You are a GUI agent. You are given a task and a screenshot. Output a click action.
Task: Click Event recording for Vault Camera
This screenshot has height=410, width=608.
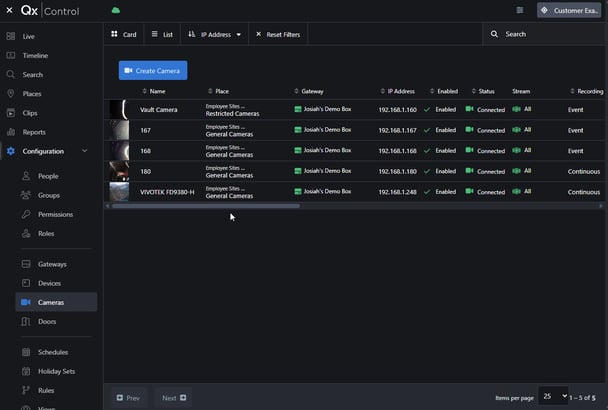tap(575, 110)
